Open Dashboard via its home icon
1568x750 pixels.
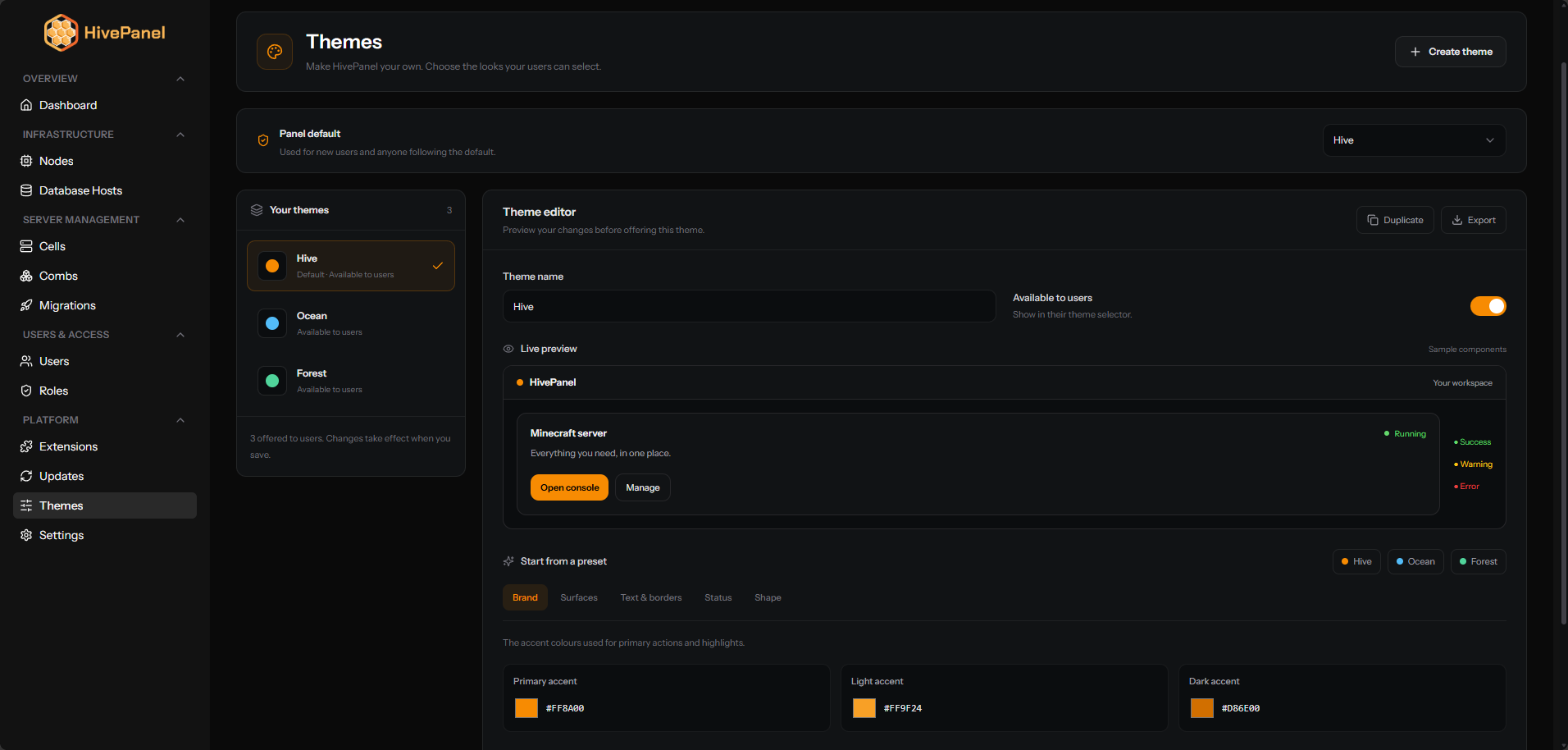[26, 105]
